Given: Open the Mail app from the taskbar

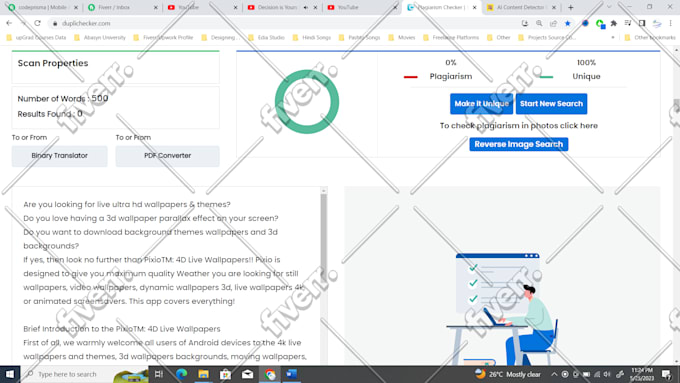Looking at the screenshot, I should [x=248, y=374].
